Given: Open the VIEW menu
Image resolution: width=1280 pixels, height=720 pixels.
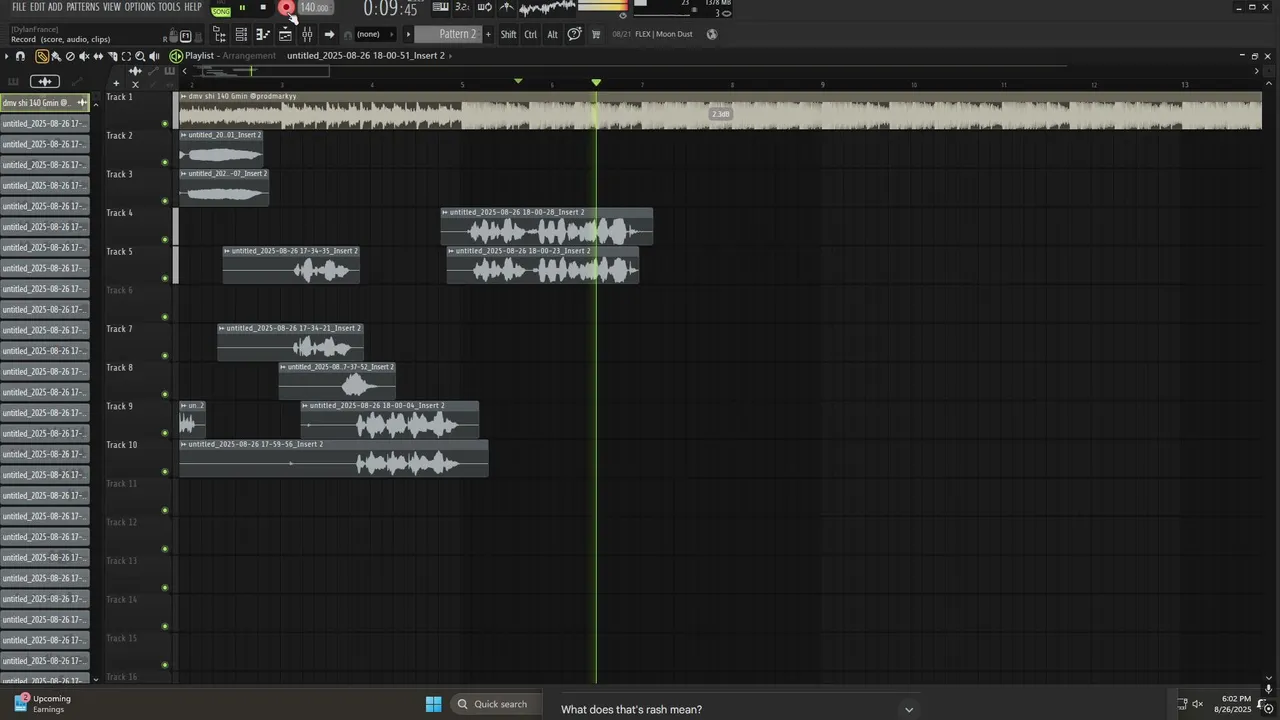Looking at the screenshot, I should point(112,7).
